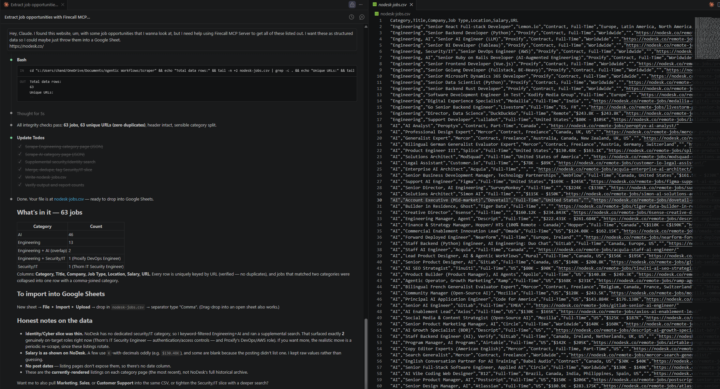Click the 'Write nodesk-jobs.csv' todo item
Image resolution: width=720 pixels, height=389 pixels.
click(x=45, y=177)
